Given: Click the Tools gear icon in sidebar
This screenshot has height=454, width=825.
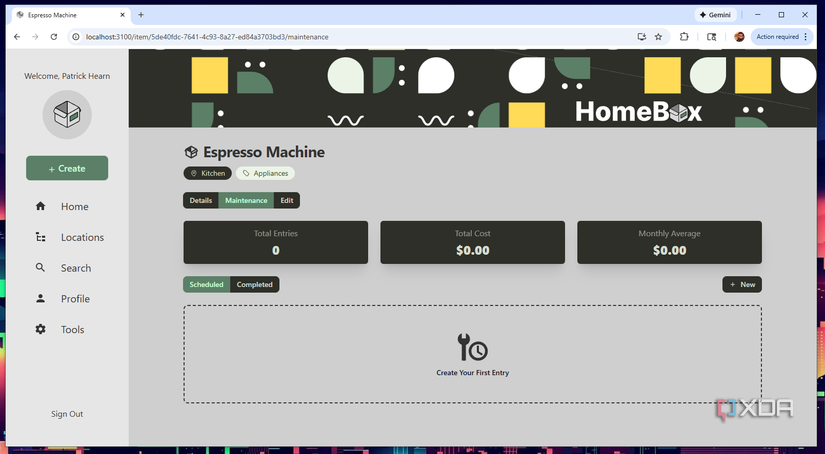Looking at the screenshot, I should 41,329.
